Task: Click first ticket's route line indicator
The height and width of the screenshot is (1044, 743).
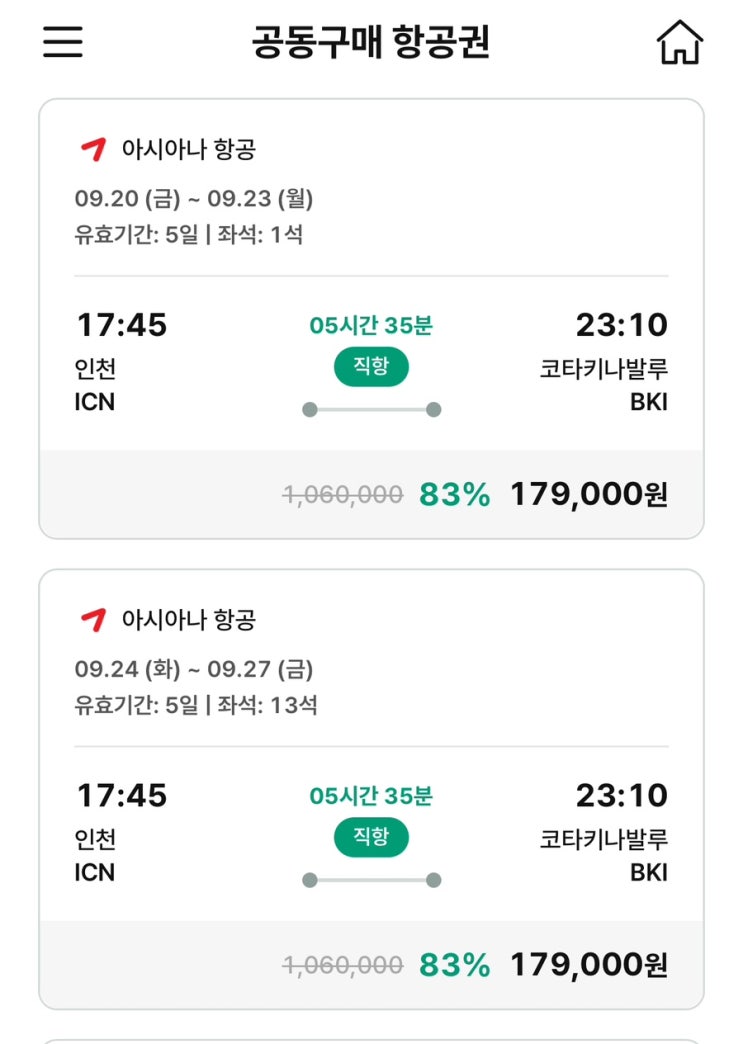Action: [371, 409]
